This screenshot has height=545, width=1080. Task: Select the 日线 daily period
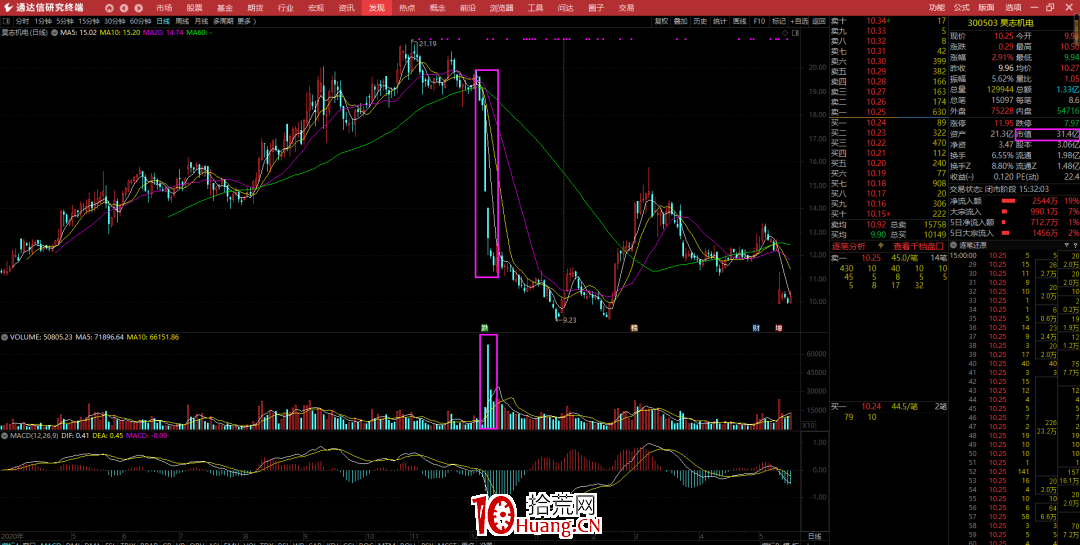point(163,21)
